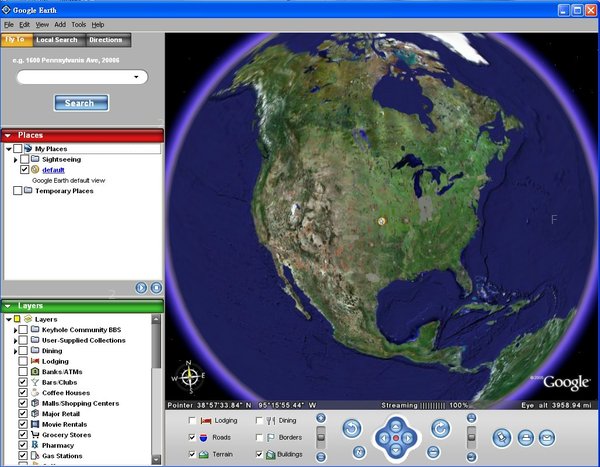600x467 pixels.
Task: Expand the Sightseeing folder
Action: coord(15,159)
